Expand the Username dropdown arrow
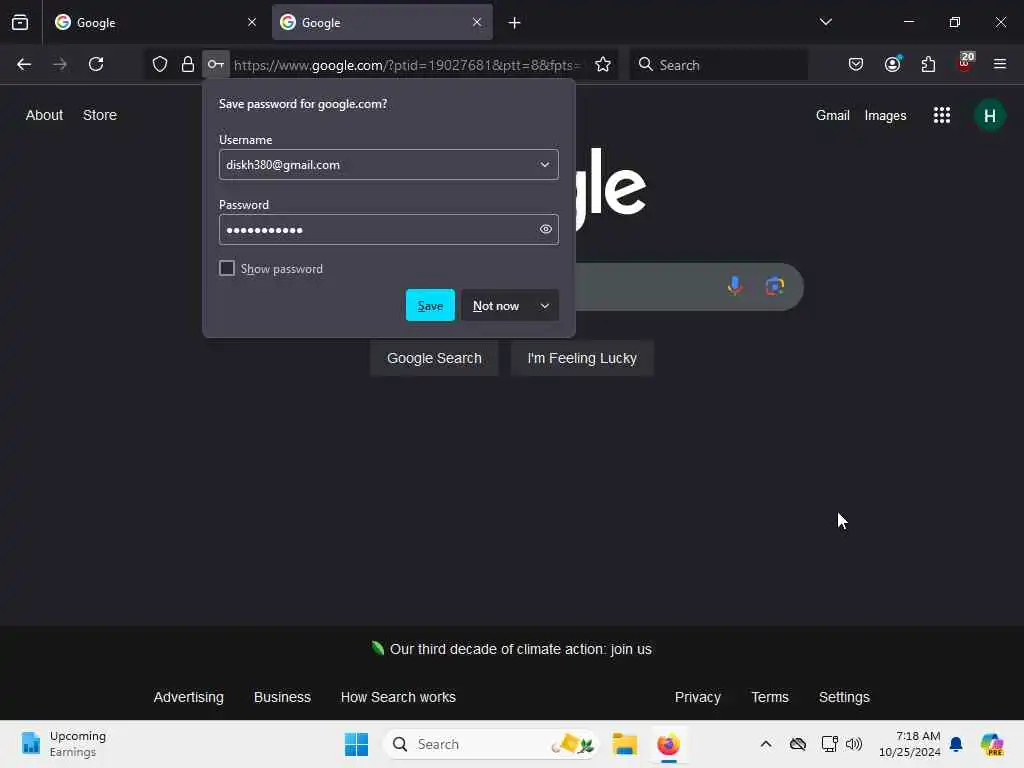The height and width of the screenshot is (768, 1024). coord(544,165)
